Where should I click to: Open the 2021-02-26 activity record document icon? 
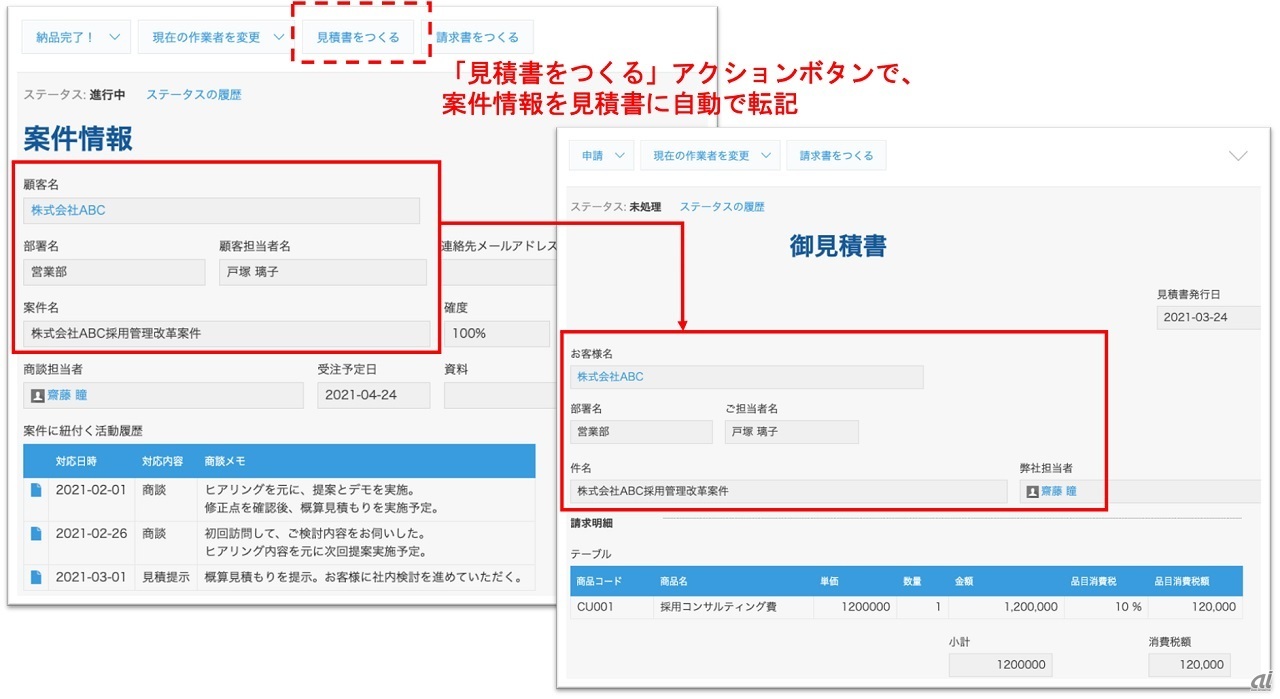[36, 533]
